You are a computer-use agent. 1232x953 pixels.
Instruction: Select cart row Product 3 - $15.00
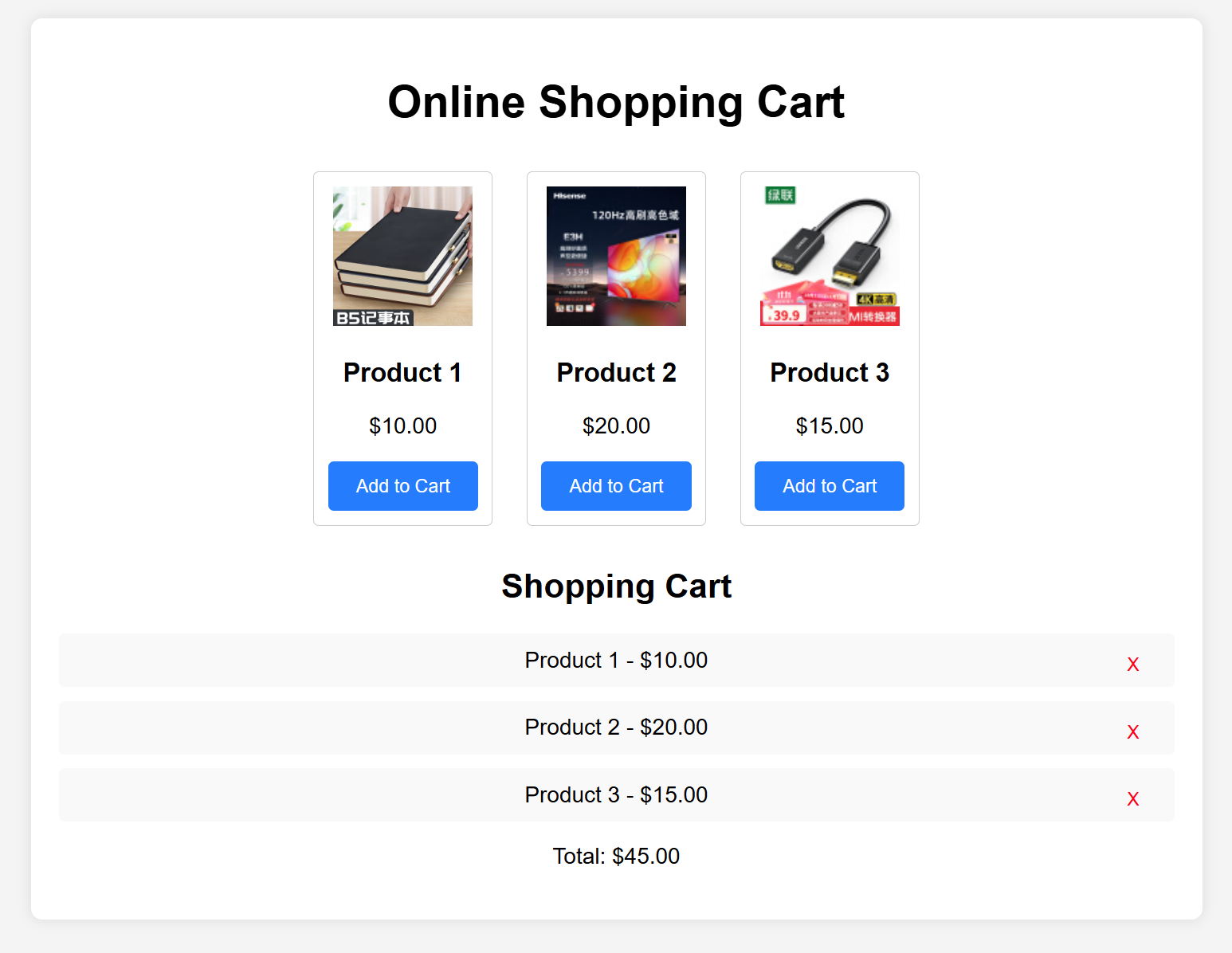coord(616,794)
